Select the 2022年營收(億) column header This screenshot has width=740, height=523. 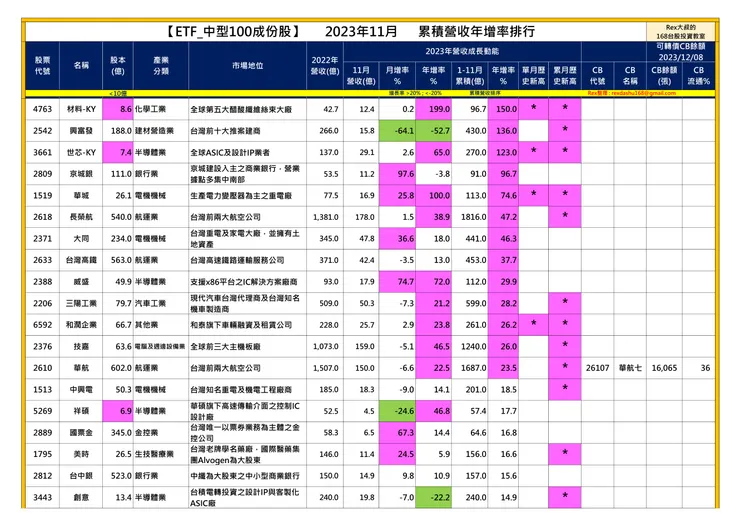(325, 66)
